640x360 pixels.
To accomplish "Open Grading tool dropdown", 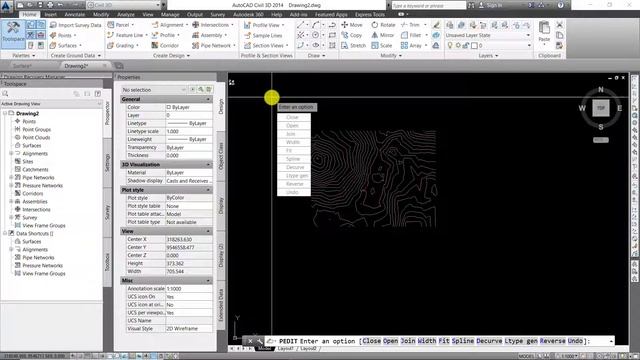I will tap(123, 46).
